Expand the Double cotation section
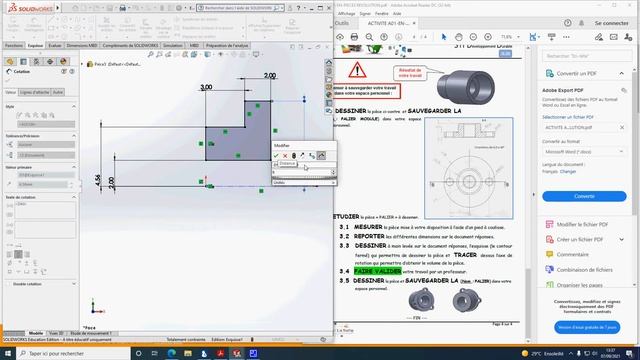Screen dimensions: 640x360 tap(74, 284)
